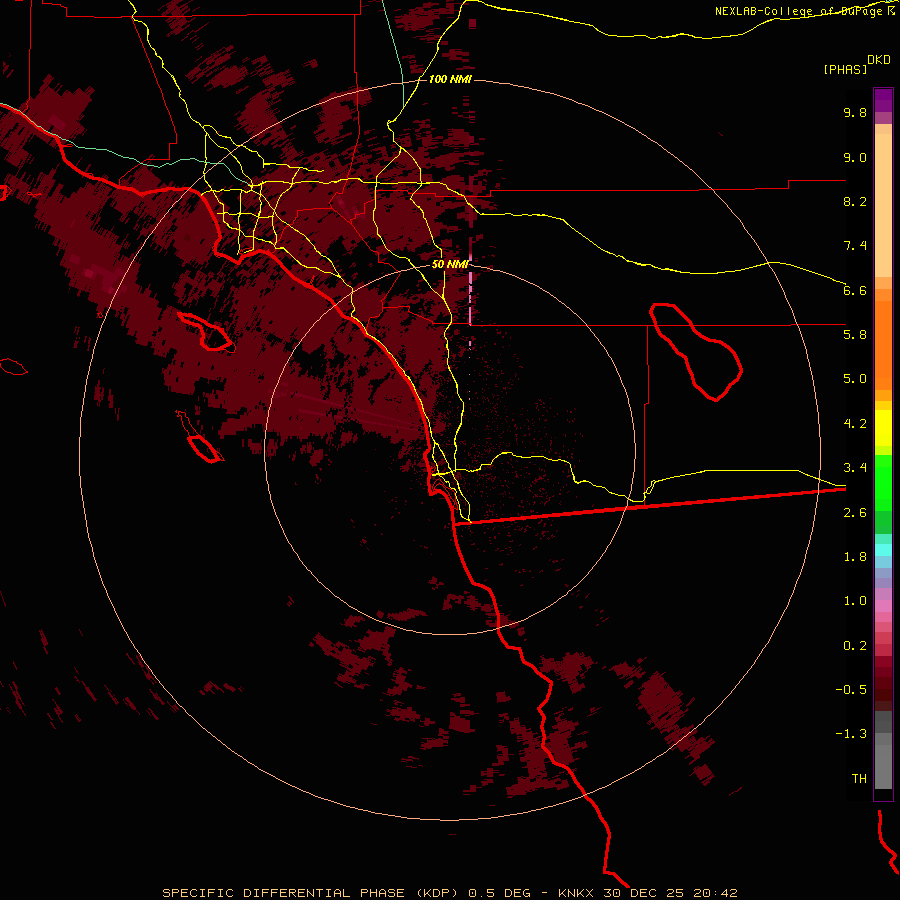Click the Santa Catalina Island outline
This screenshot has height=900, width=900.
(x=205, y=331)
